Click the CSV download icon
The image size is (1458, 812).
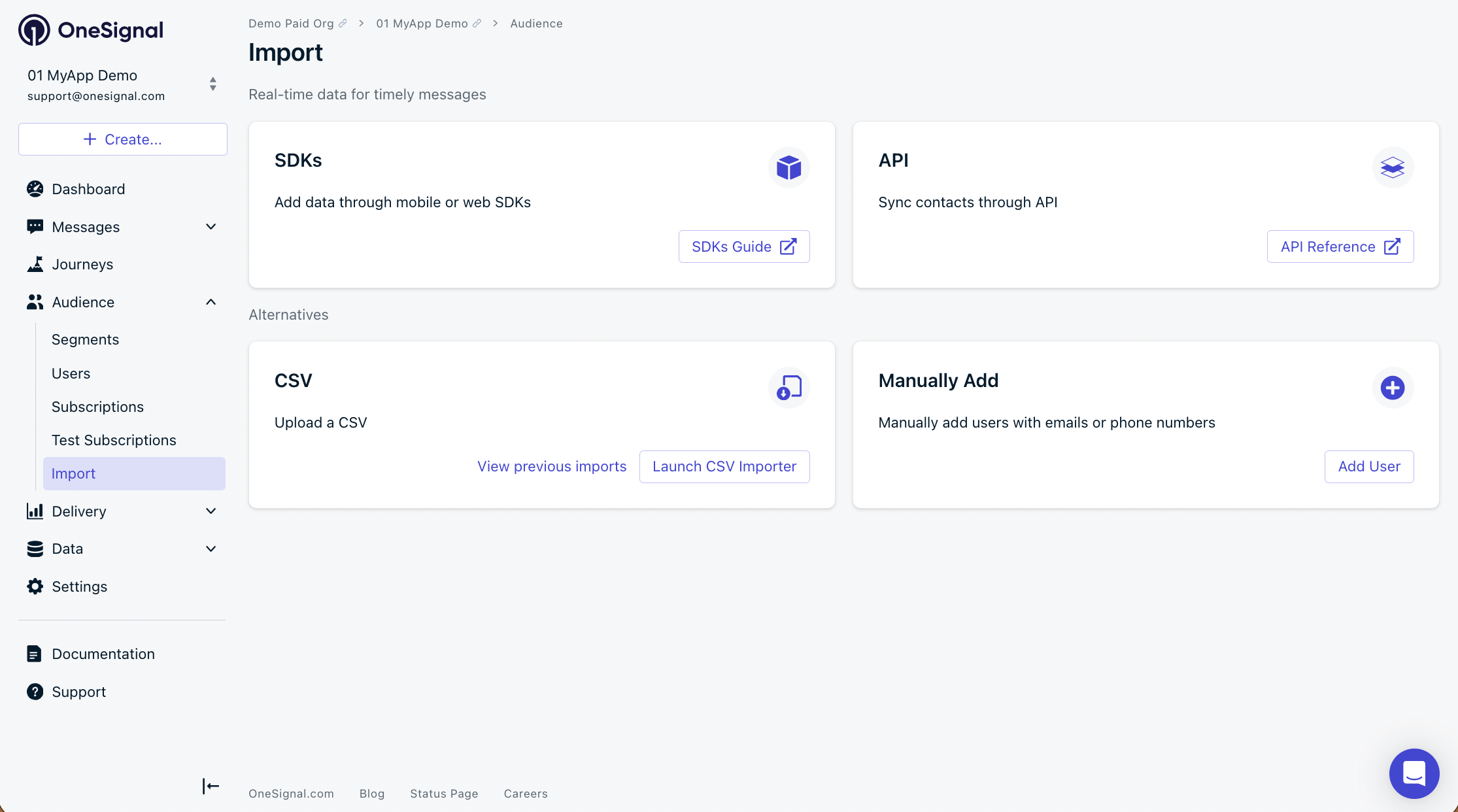click(788, 388)
